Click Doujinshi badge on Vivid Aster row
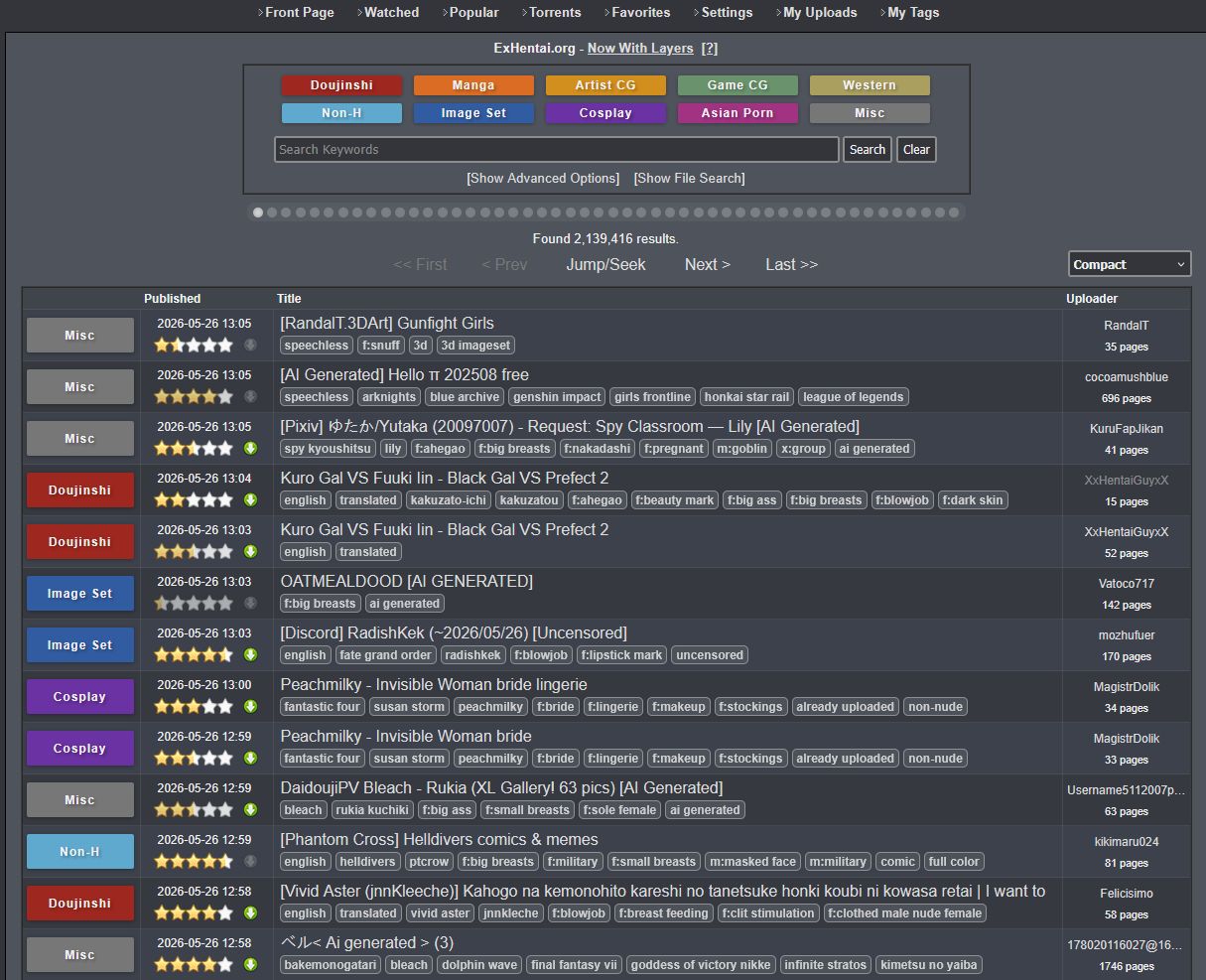The height and width of the screenshot is (980, 1206). pos(80,904)
